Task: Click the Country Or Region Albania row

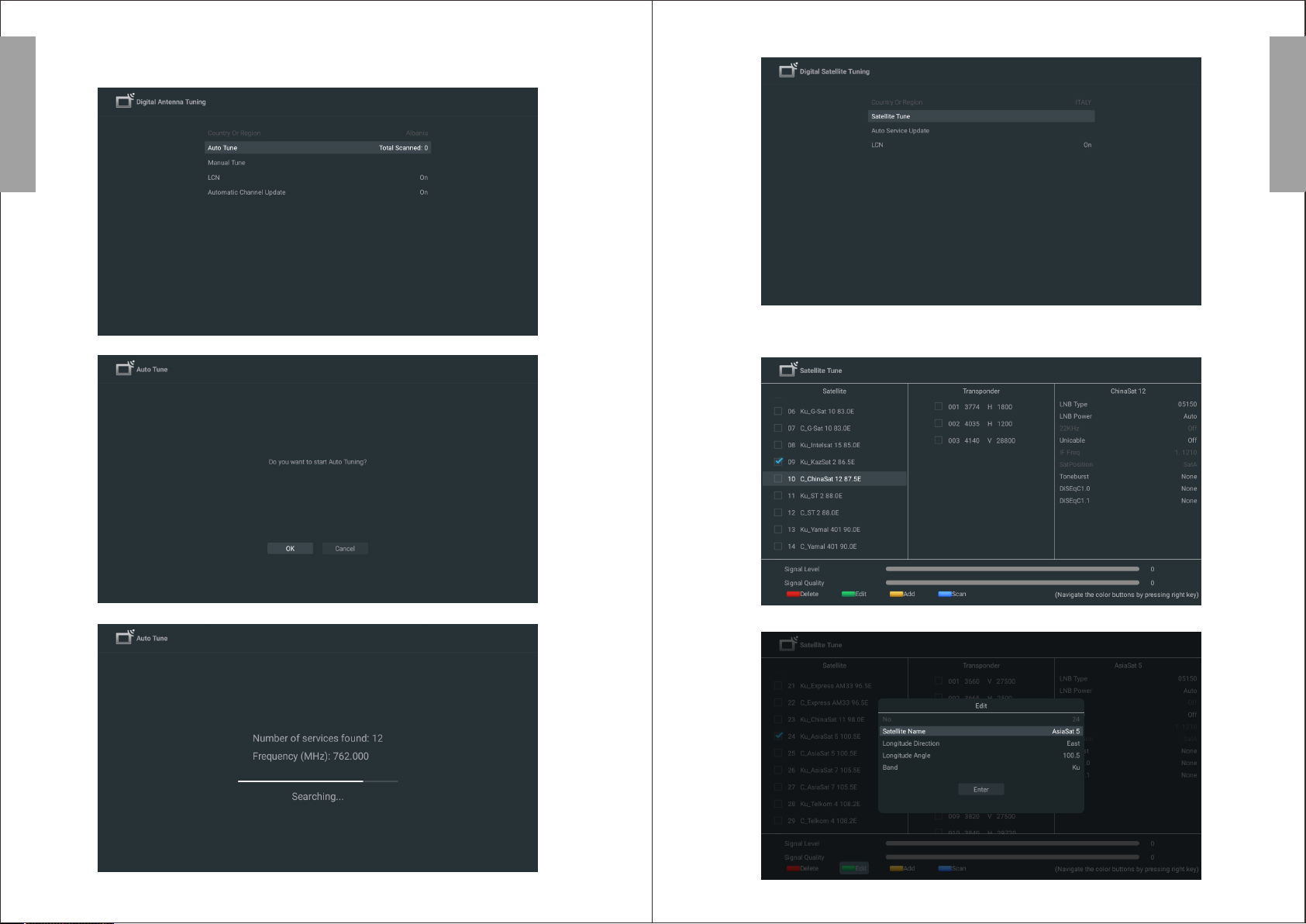Action: pos(318,133)
